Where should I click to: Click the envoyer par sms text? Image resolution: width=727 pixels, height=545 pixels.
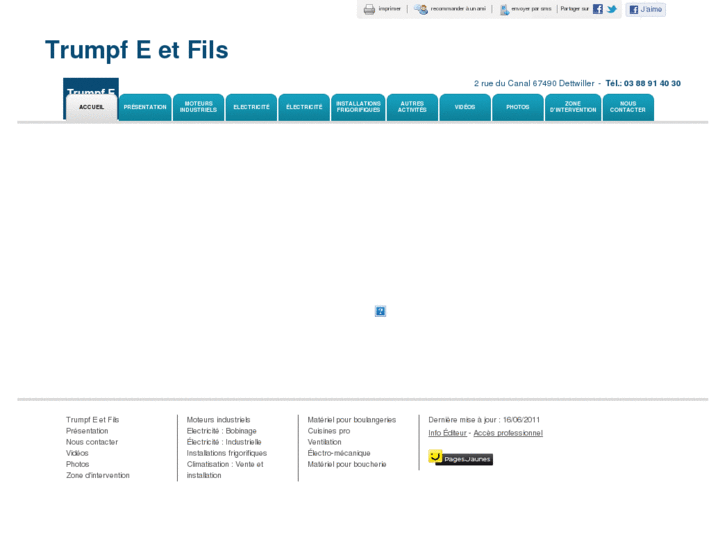coord(531,9)
